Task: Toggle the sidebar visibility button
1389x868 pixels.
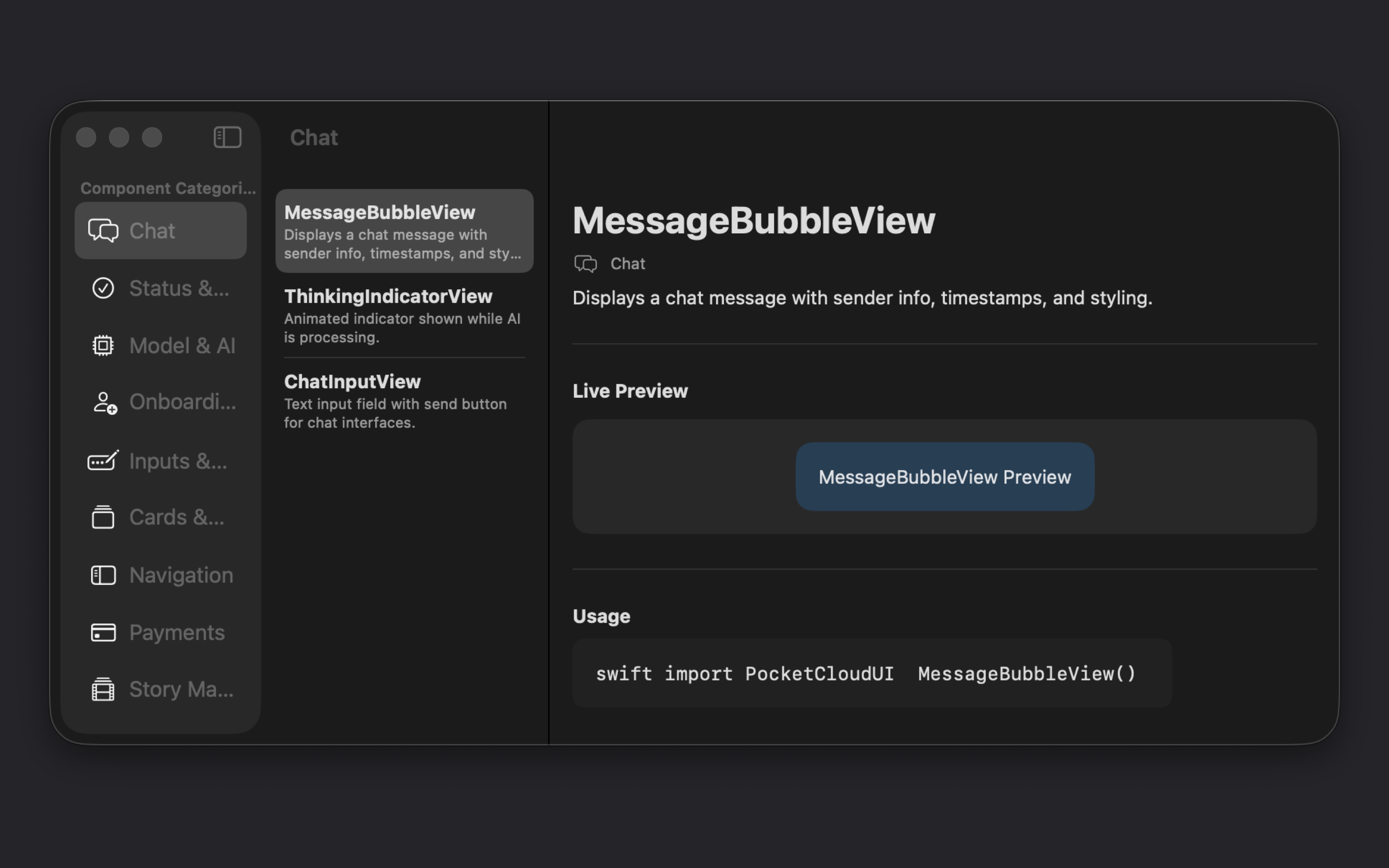Action: (x=227, y=137)
